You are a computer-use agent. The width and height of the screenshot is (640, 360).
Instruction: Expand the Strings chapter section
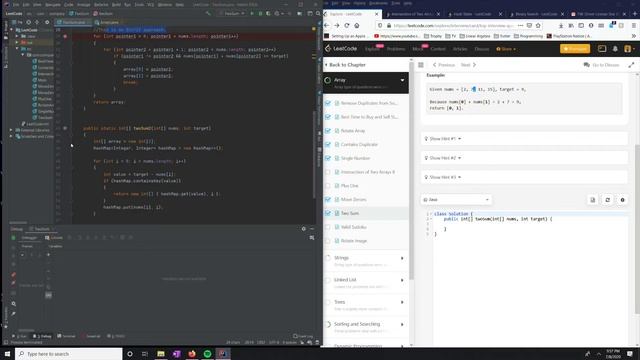[402, 258]
